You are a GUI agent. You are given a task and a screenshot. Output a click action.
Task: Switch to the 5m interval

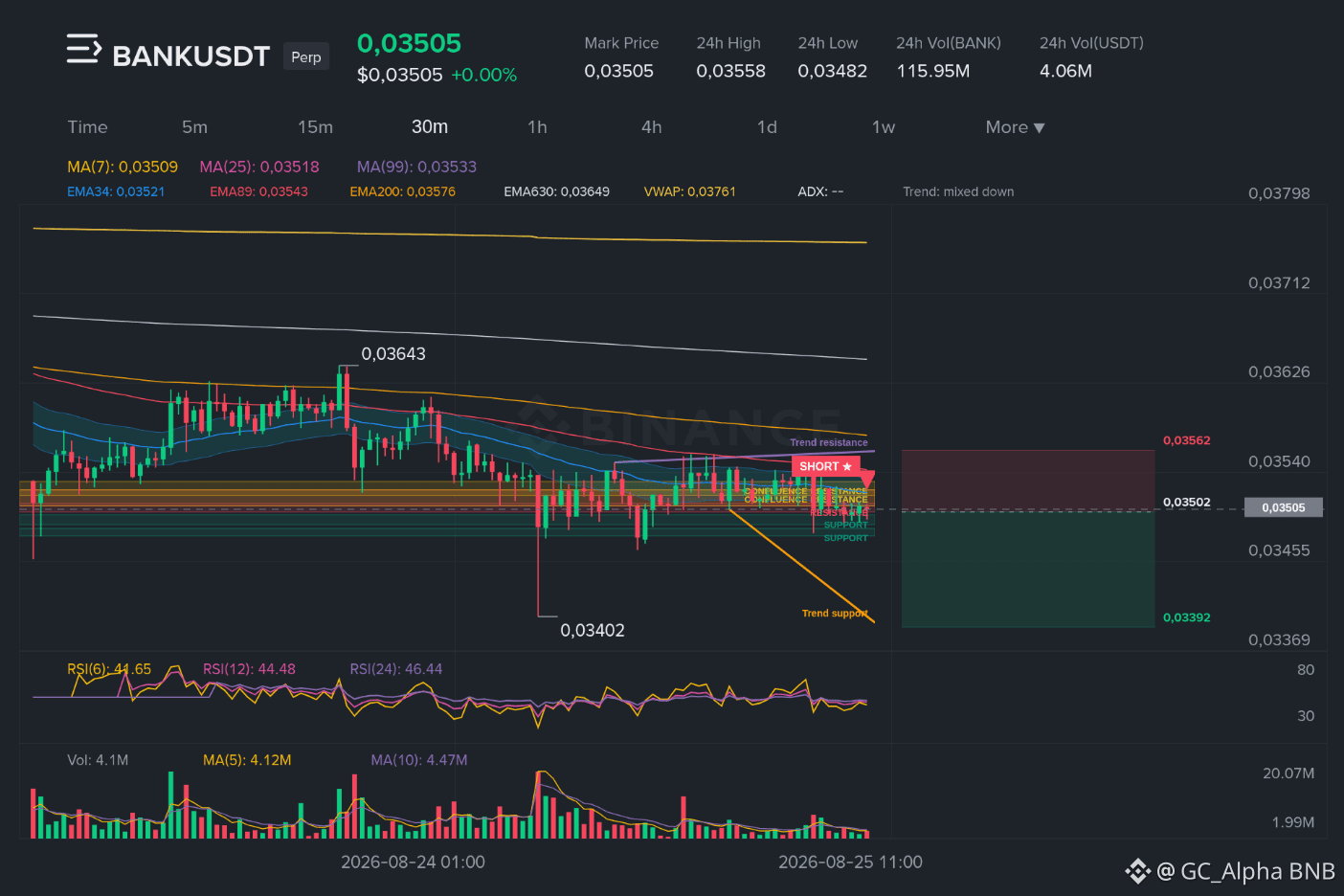[x=194, y=127]
